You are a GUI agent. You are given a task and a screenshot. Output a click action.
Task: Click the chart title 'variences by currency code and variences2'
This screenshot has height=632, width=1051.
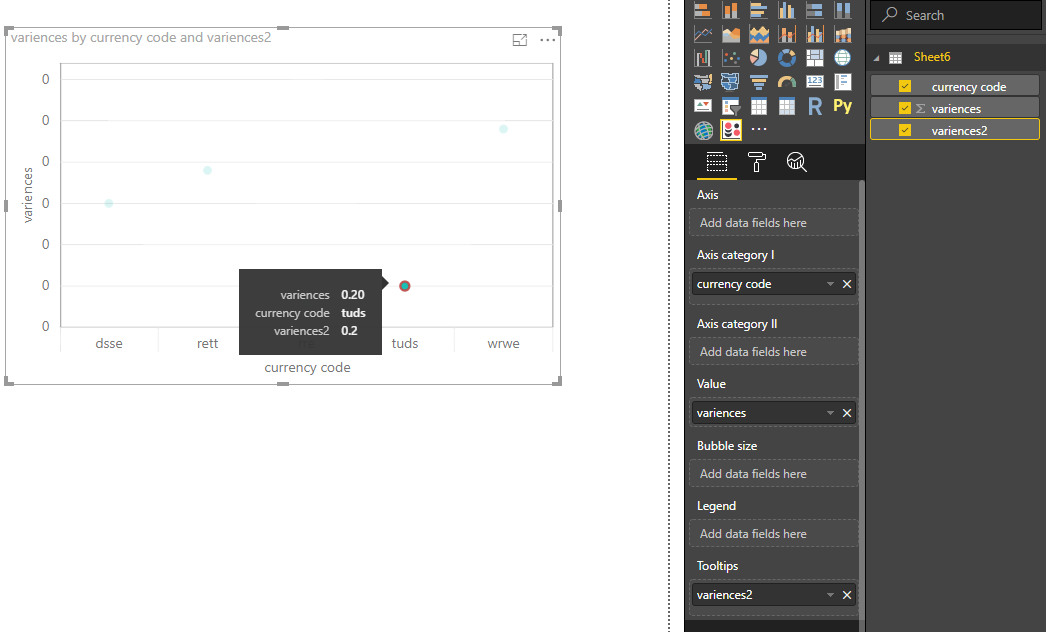pos(141,38)
